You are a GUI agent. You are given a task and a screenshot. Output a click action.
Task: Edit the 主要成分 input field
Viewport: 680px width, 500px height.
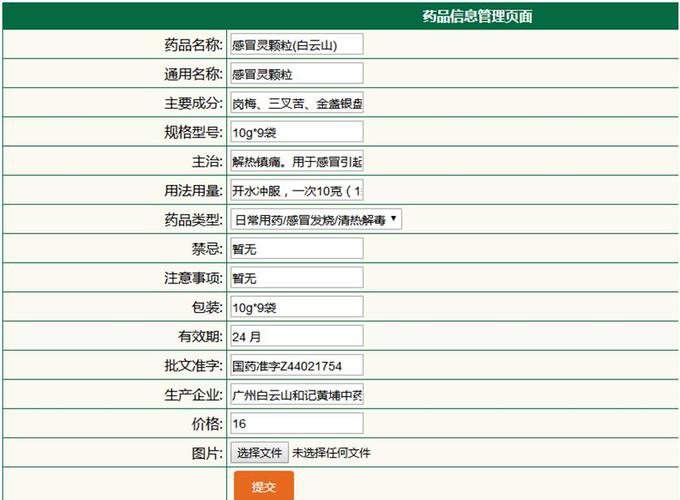tap(297, 102)
